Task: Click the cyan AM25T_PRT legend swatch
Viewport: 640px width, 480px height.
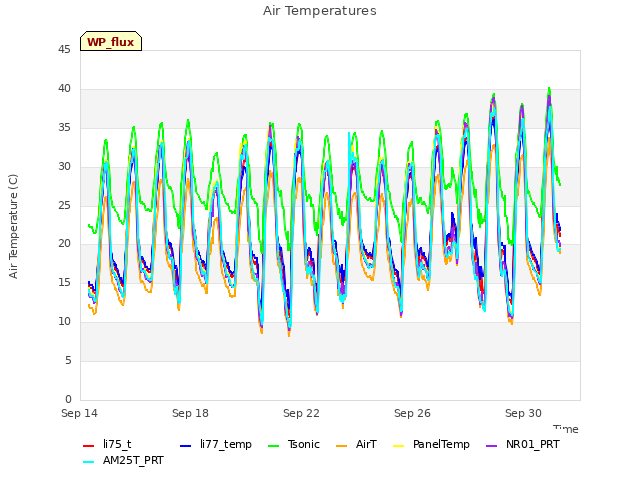Action: point(89,462)
